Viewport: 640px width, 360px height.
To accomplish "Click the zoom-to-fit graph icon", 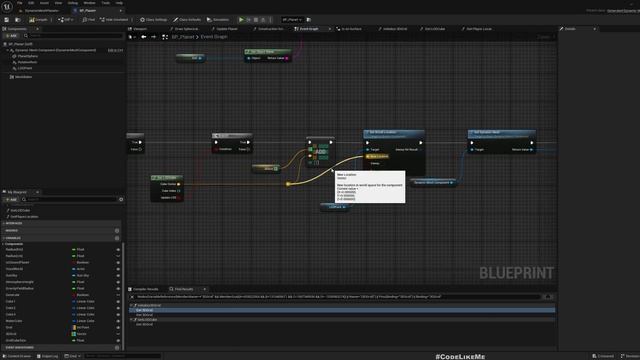I will coord(165,37).
